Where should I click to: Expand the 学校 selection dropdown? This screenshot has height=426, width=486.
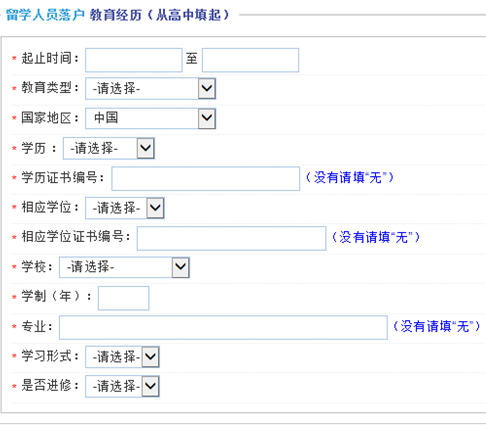pos(125,267)
